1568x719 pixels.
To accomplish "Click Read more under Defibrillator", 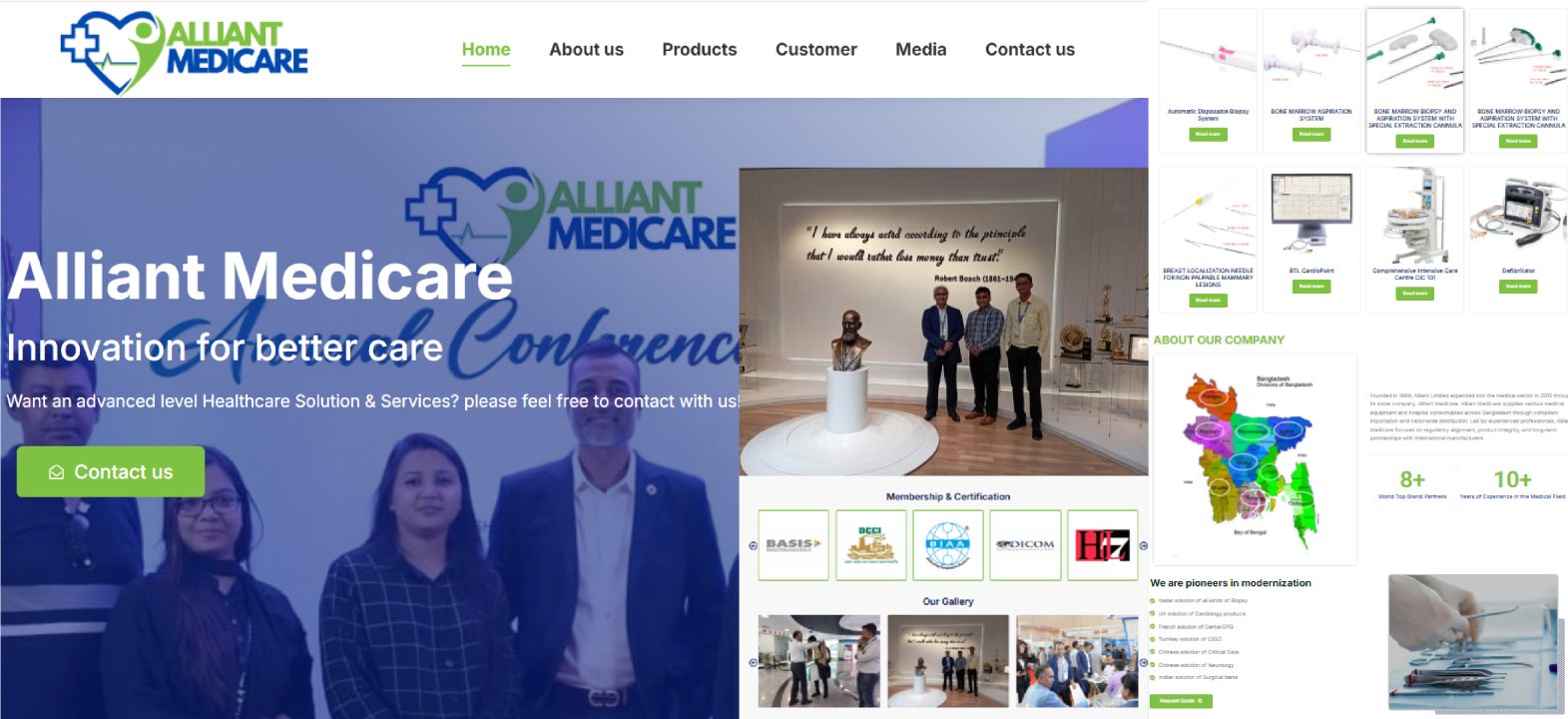I will pos(1518,287).
